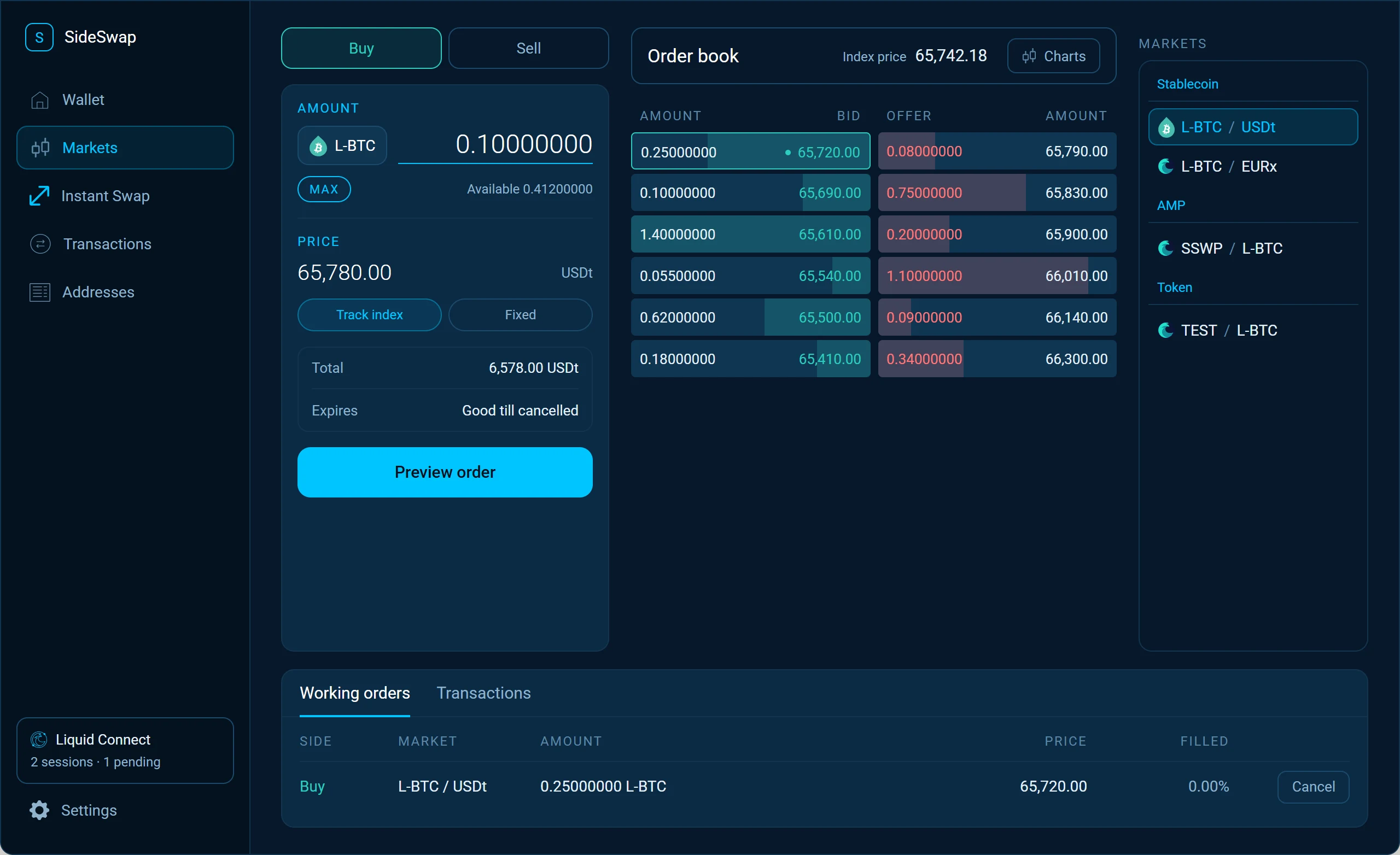The image size is (1400, 855).
Task: Select Track index price mode
Action: click(369, 315)
